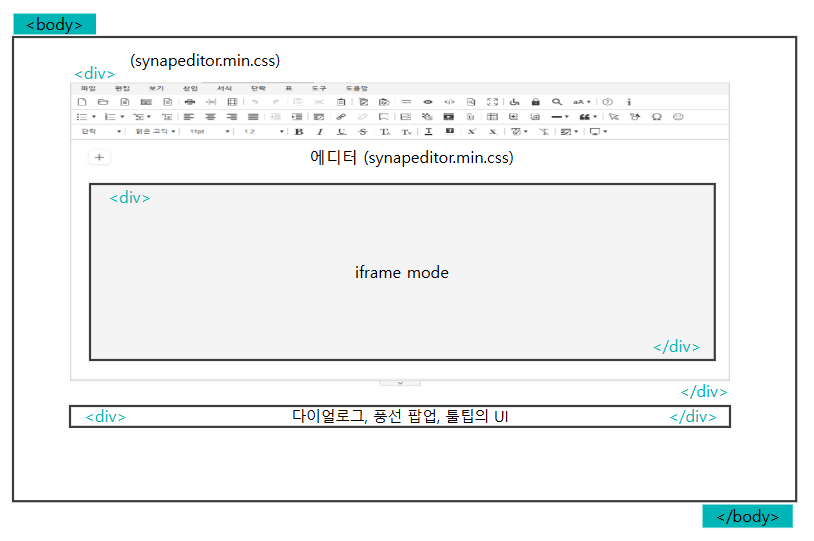Click the help question mark button
The height and width of the screenshot is (541, 814).
pos(607,102)
